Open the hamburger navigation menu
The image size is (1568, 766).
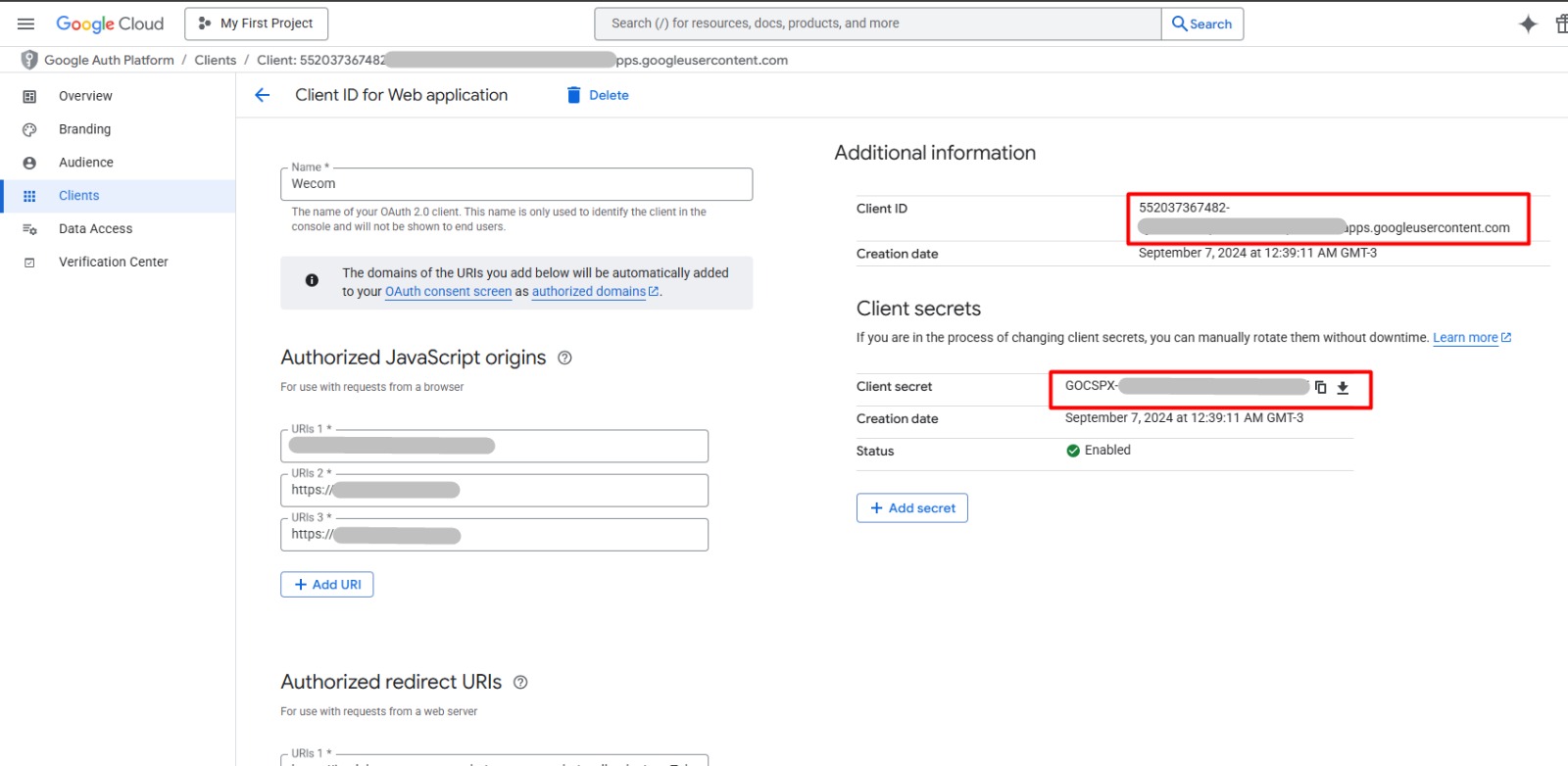click(26, 24)
